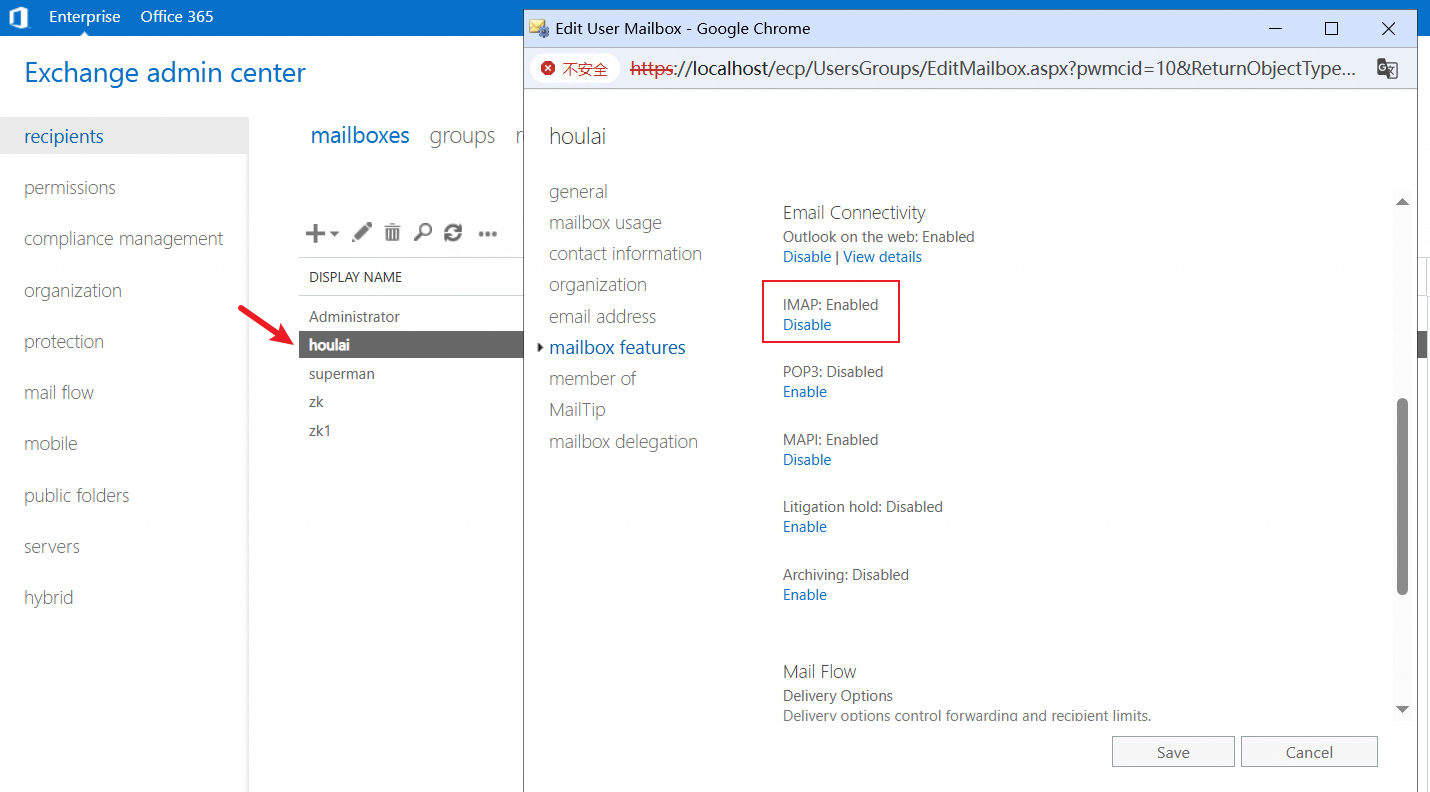
Task: Open compliance management section
Action: [124, 239]
